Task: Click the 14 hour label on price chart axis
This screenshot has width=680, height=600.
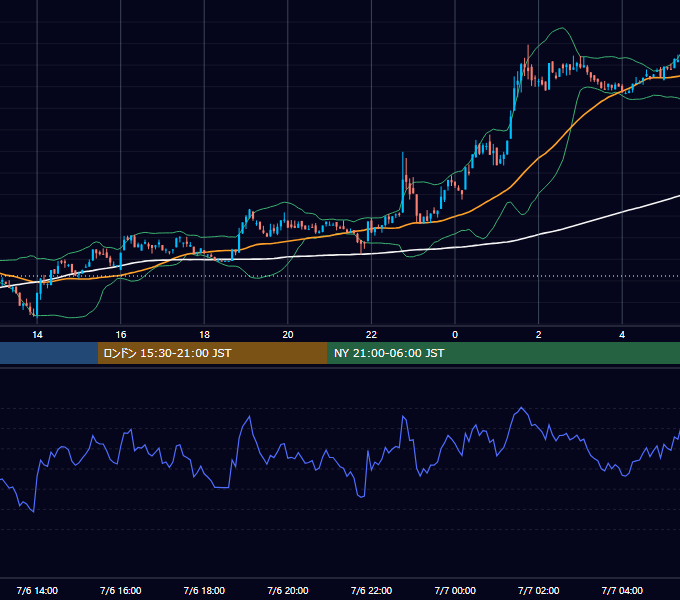Action: (37, 335)
